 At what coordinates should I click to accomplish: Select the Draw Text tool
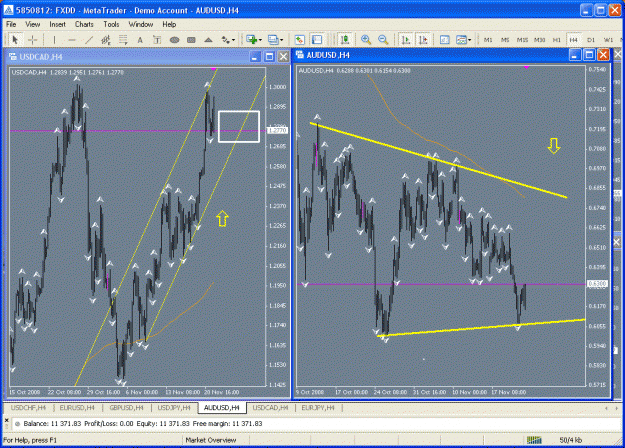[x=140, y=39]
